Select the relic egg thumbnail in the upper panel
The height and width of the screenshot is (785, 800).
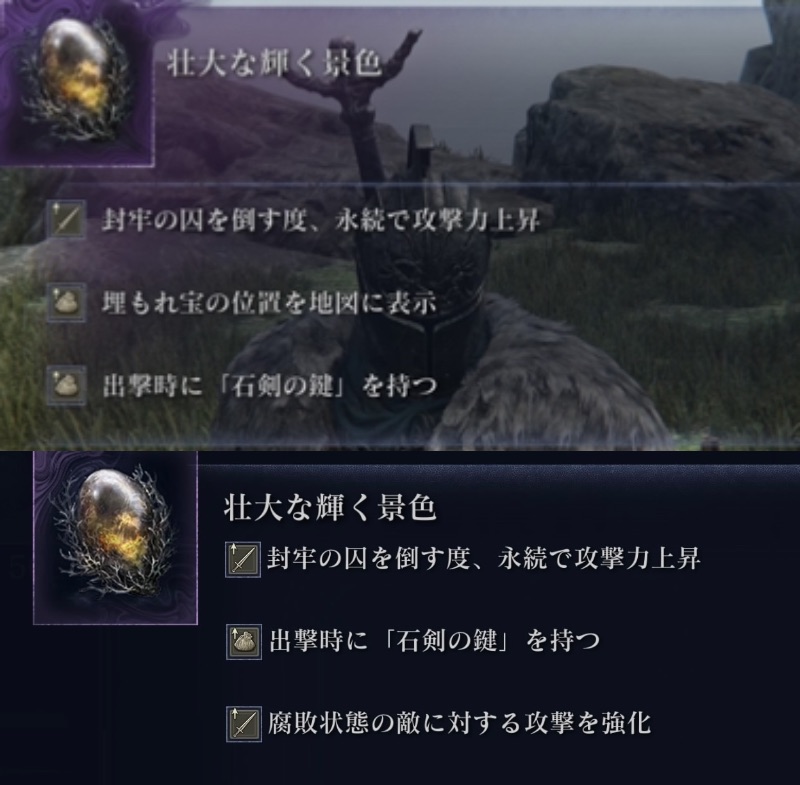pyautogui.click(x=76, y=82)
